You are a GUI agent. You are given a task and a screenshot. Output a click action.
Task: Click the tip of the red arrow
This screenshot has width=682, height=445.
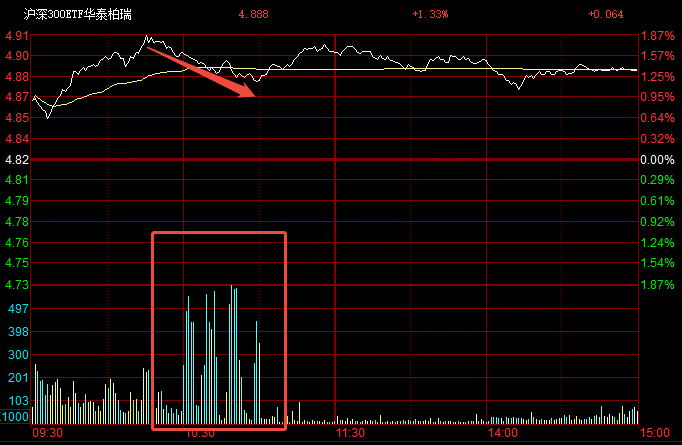tap(254, 95)
